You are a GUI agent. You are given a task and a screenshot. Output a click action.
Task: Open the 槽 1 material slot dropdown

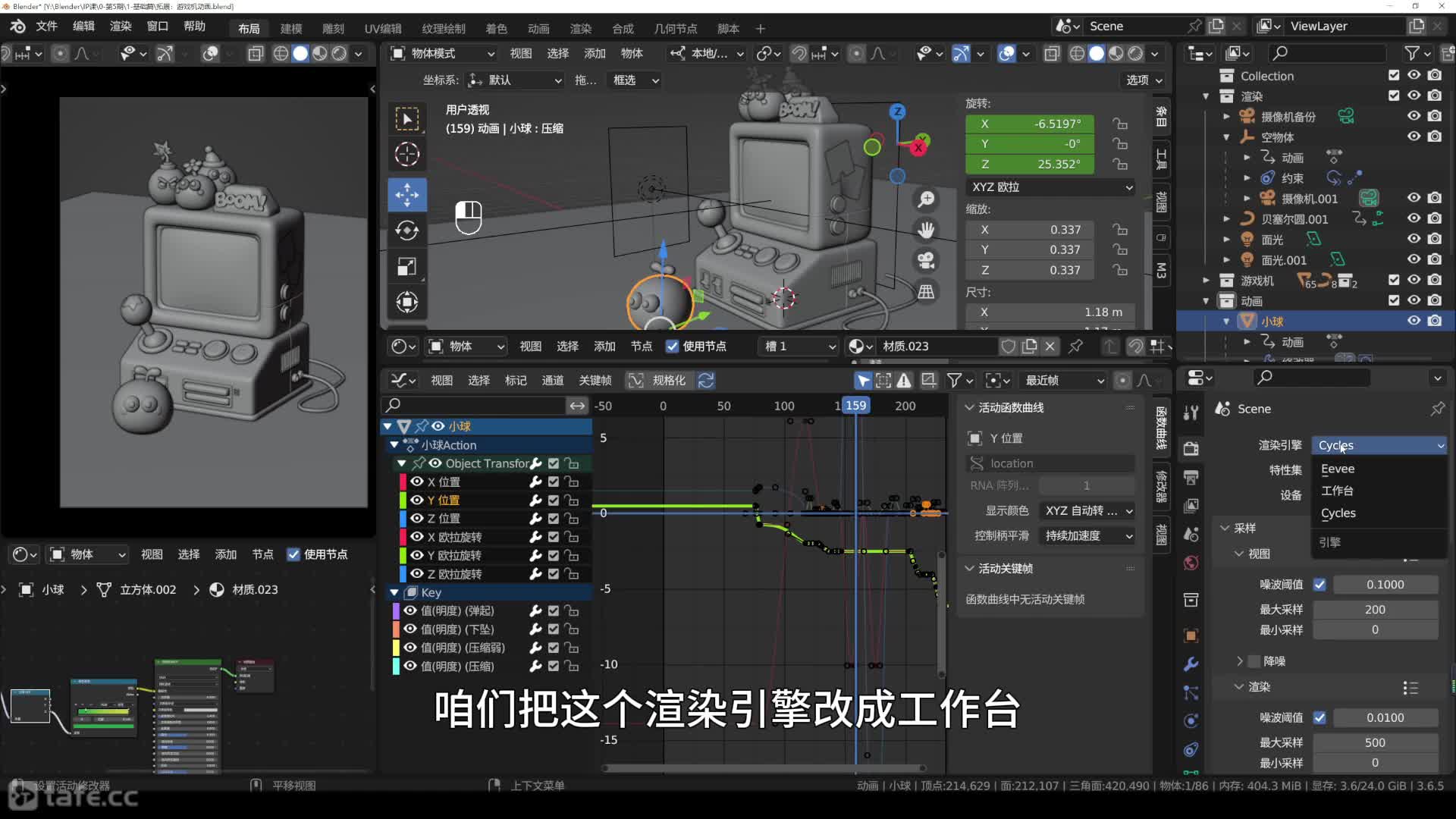click(x=799, y=347)
